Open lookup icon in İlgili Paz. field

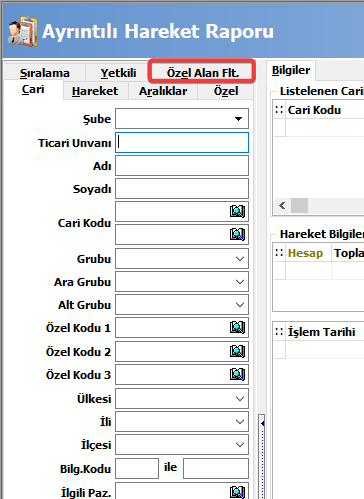point(237,492)
